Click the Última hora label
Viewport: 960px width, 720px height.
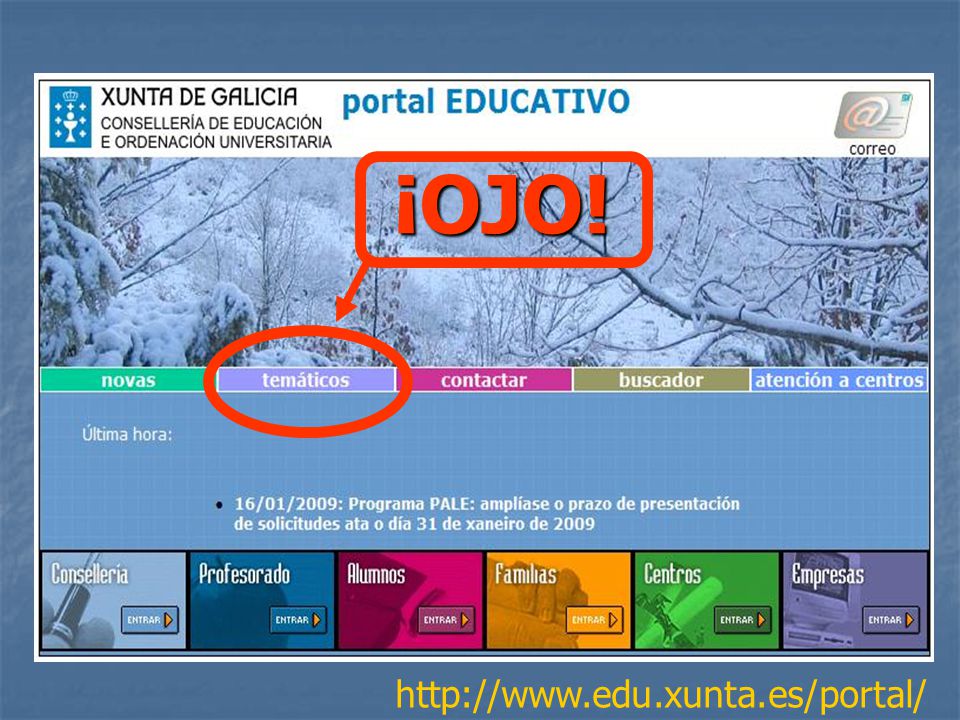point(127,435)
